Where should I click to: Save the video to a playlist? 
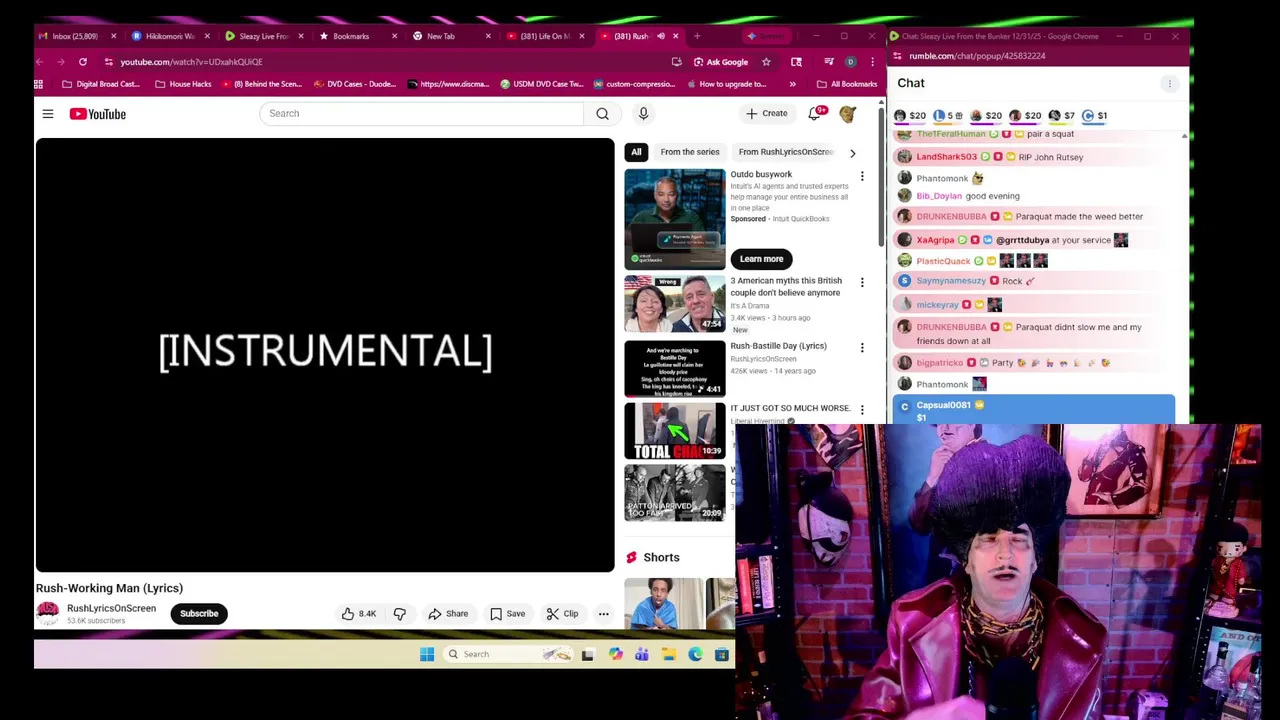pyautogui.click(x=507, y=614)
